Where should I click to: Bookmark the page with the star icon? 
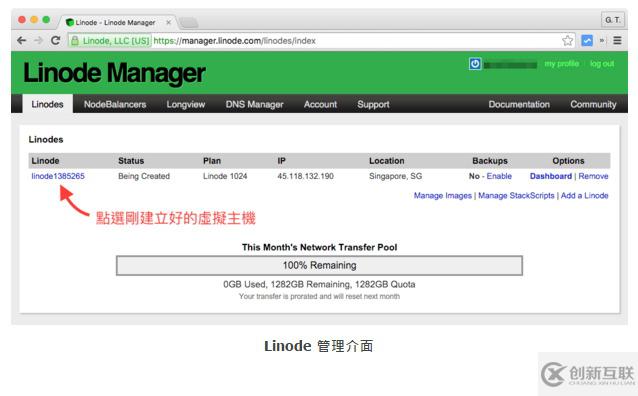(568, 41)
